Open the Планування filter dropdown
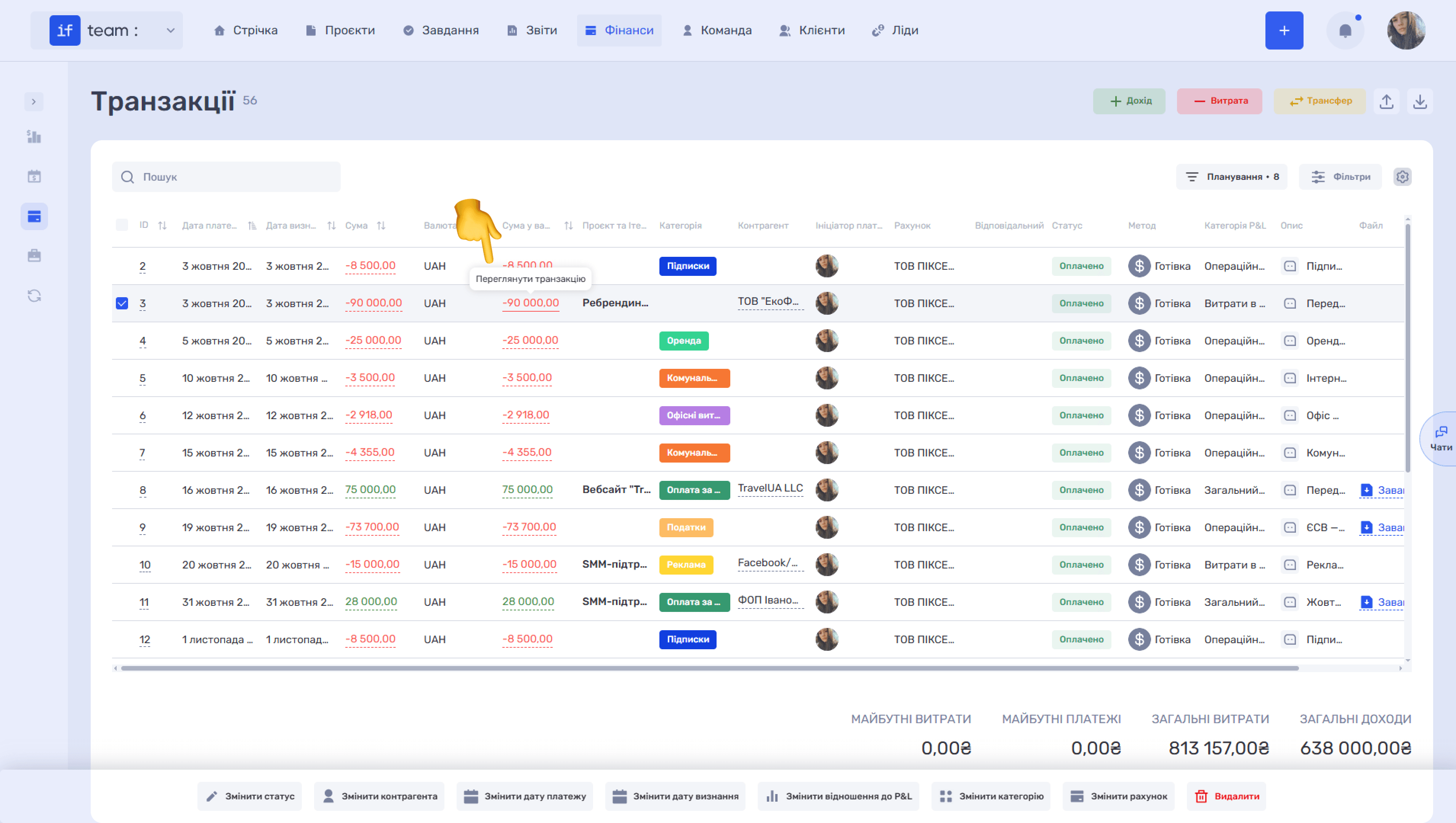Screen dimensions: 1456x823 click(1232, 177)
